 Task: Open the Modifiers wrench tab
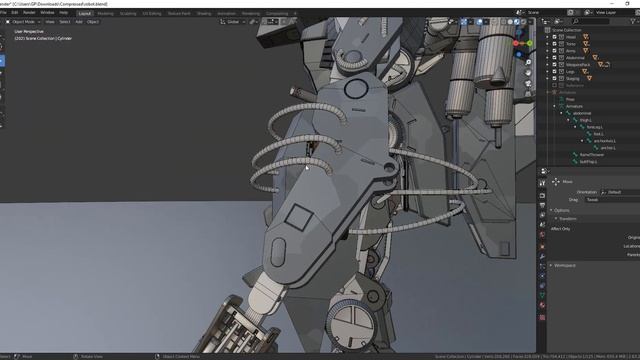[542, 256]
